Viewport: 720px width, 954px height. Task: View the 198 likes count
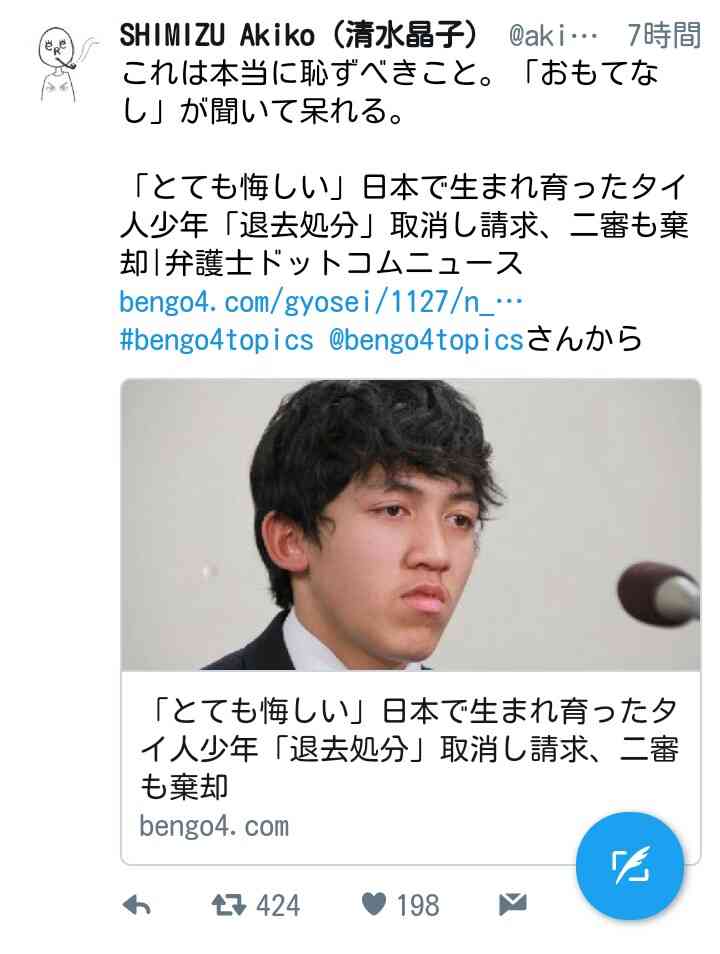(418, 905)
